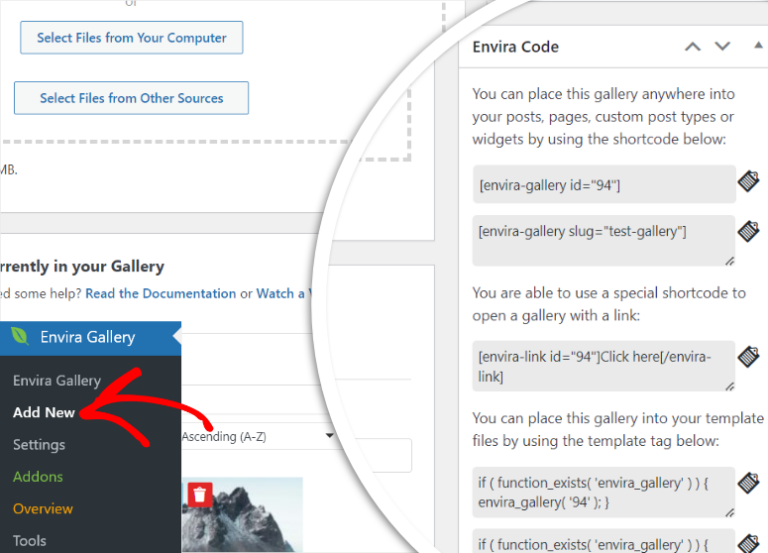
Task: Move Envira Code panel down
Action: [722, 47]
